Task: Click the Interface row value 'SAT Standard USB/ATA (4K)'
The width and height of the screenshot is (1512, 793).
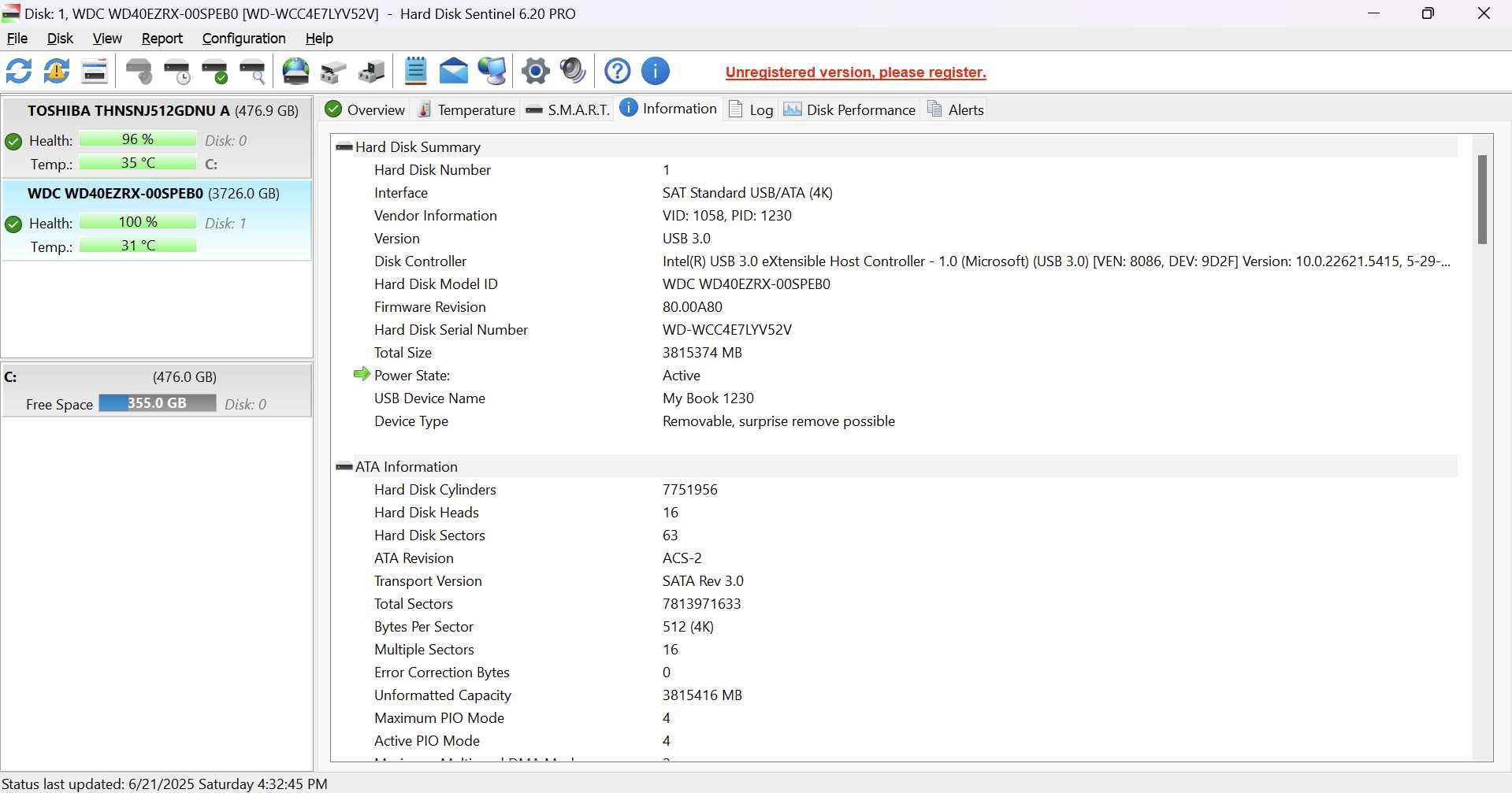Action: tap(747, 193)
